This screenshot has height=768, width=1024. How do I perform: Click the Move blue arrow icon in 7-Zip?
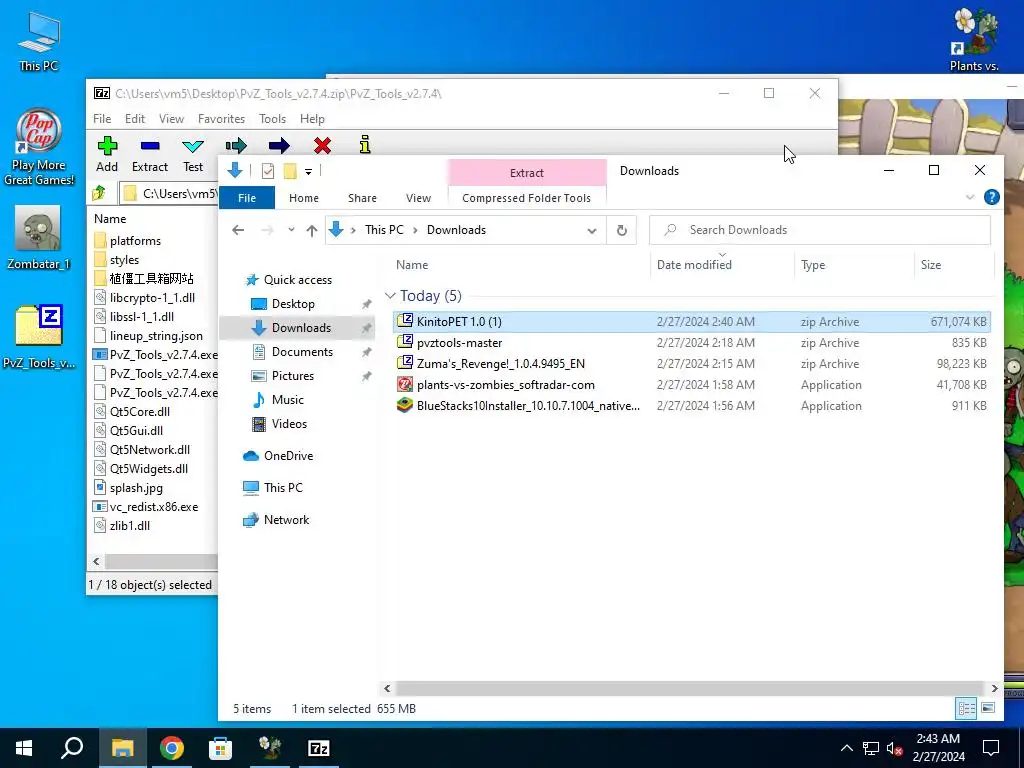pos(279,145)
